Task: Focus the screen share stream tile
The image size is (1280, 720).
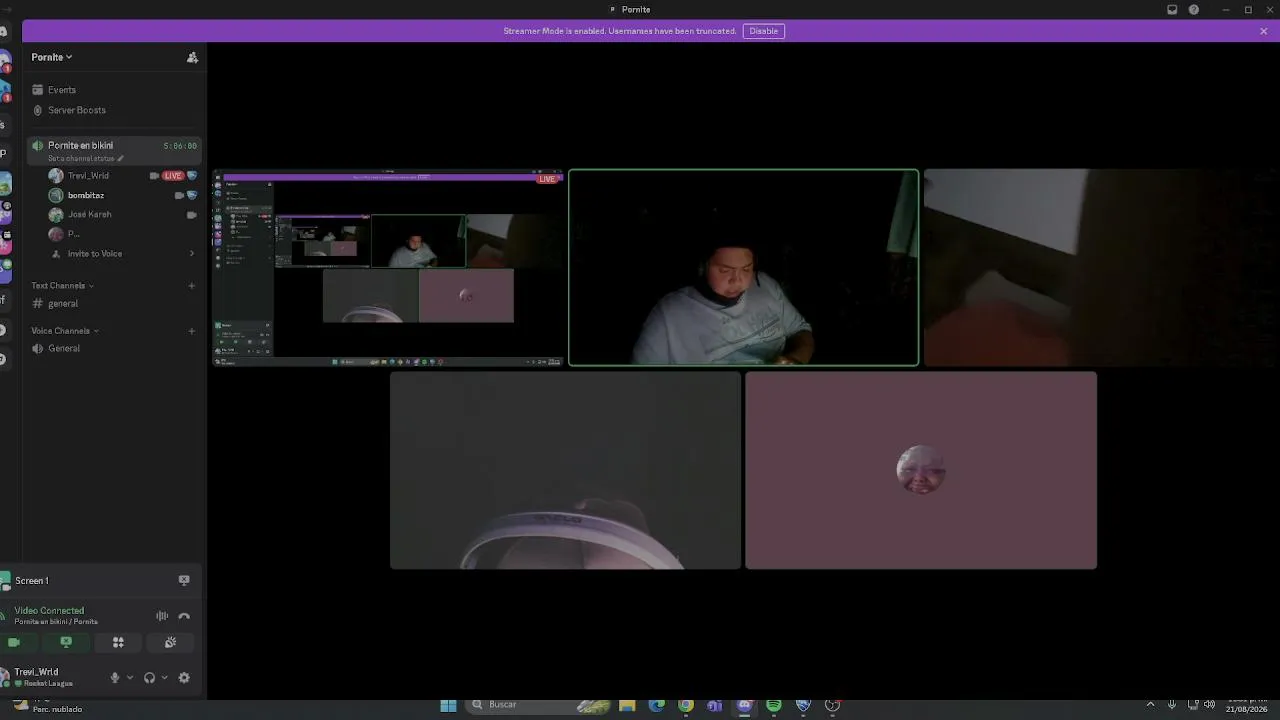Action: tap(388, 268)
